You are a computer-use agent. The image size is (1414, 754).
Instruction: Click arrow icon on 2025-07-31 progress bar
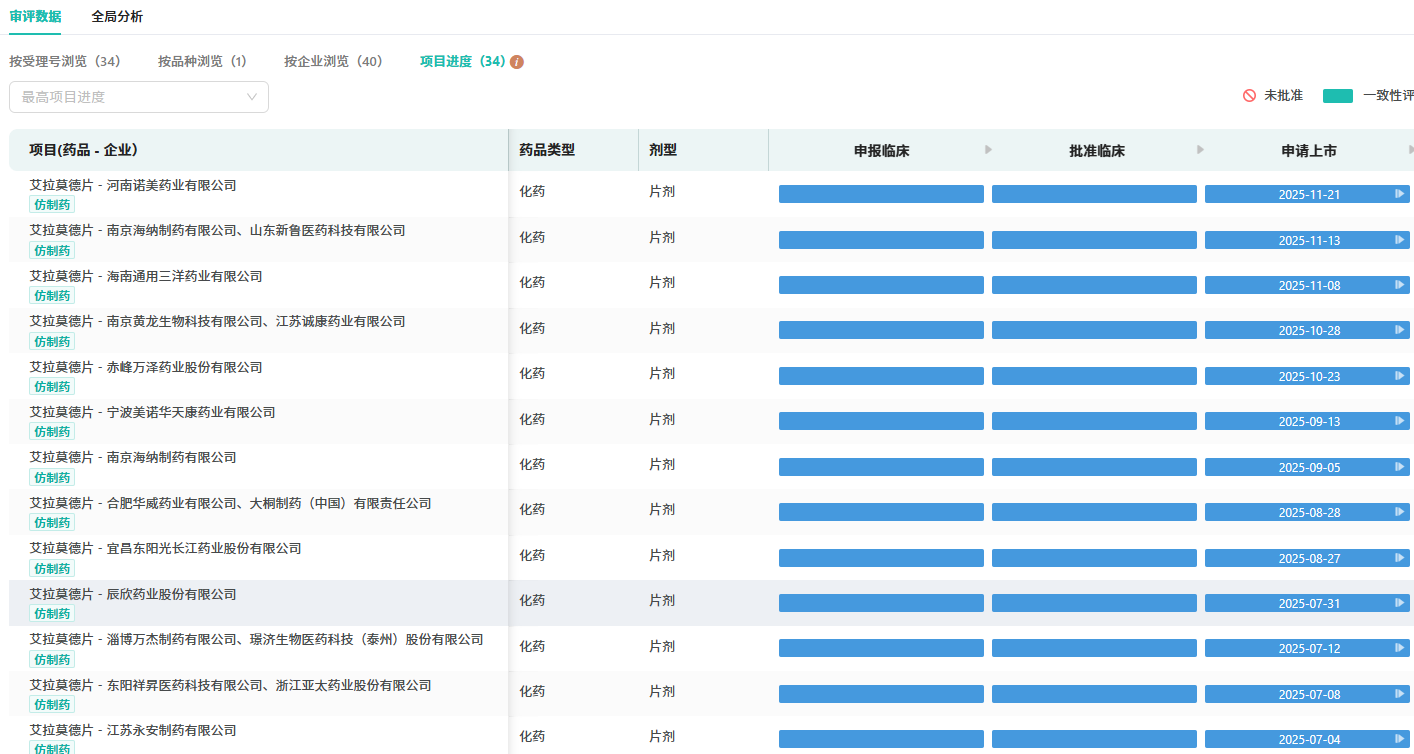(x=1399, y=603)
